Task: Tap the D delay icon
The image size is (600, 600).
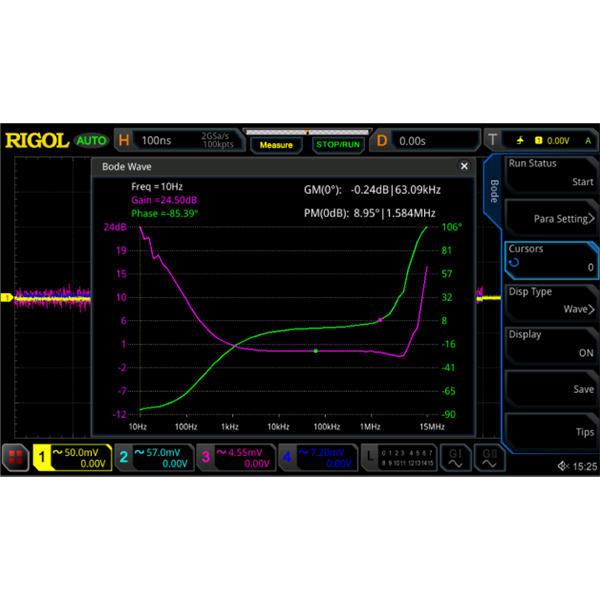Action: 382,141
